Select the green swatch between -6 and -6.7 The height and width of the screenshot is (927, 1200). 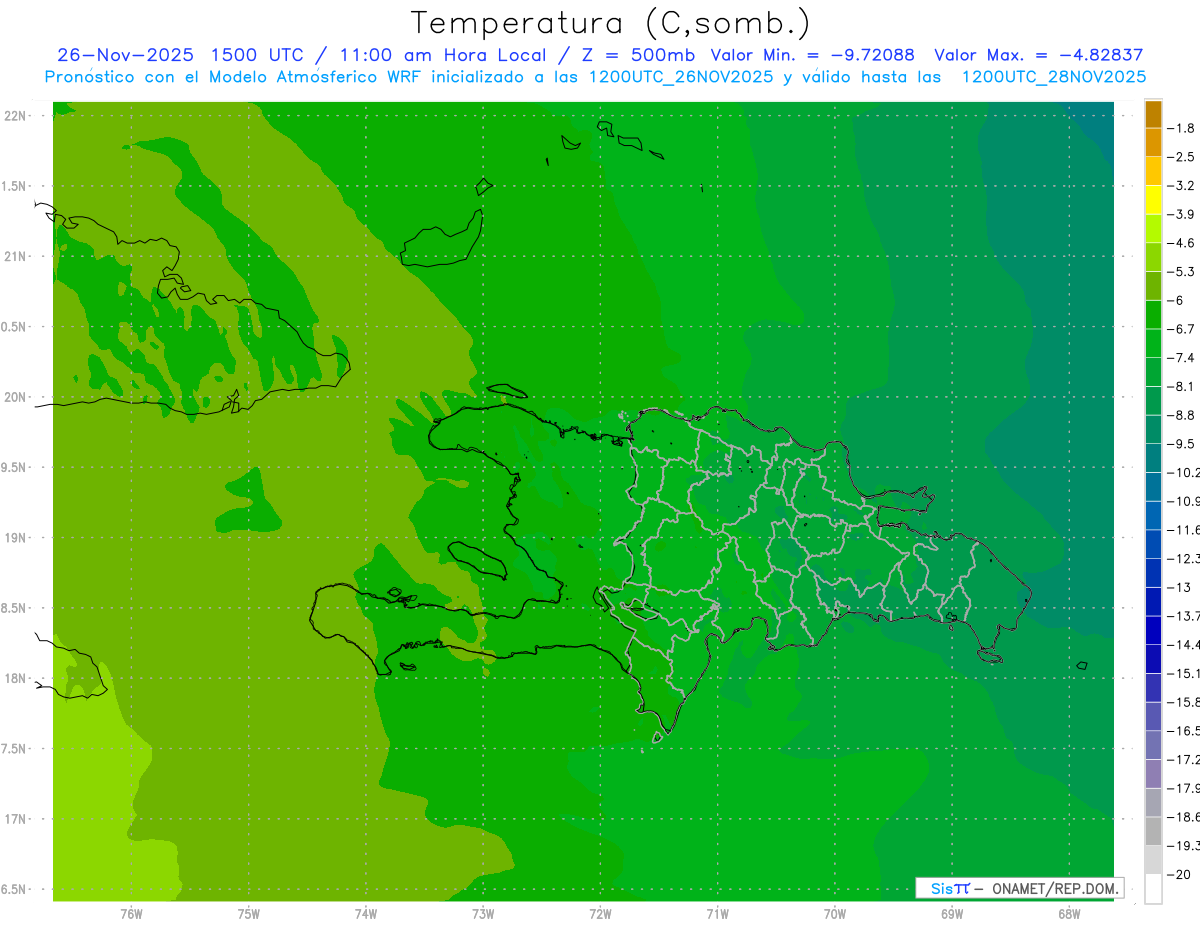pyautogui.click(x=1154, y=315)
